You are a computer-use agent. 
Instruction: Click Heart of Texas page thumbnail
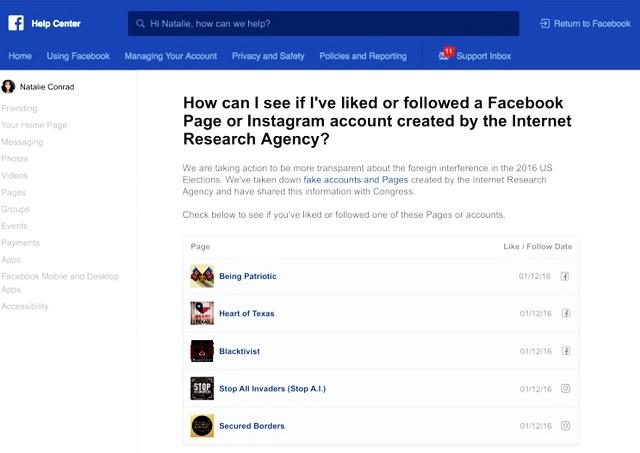202,313
